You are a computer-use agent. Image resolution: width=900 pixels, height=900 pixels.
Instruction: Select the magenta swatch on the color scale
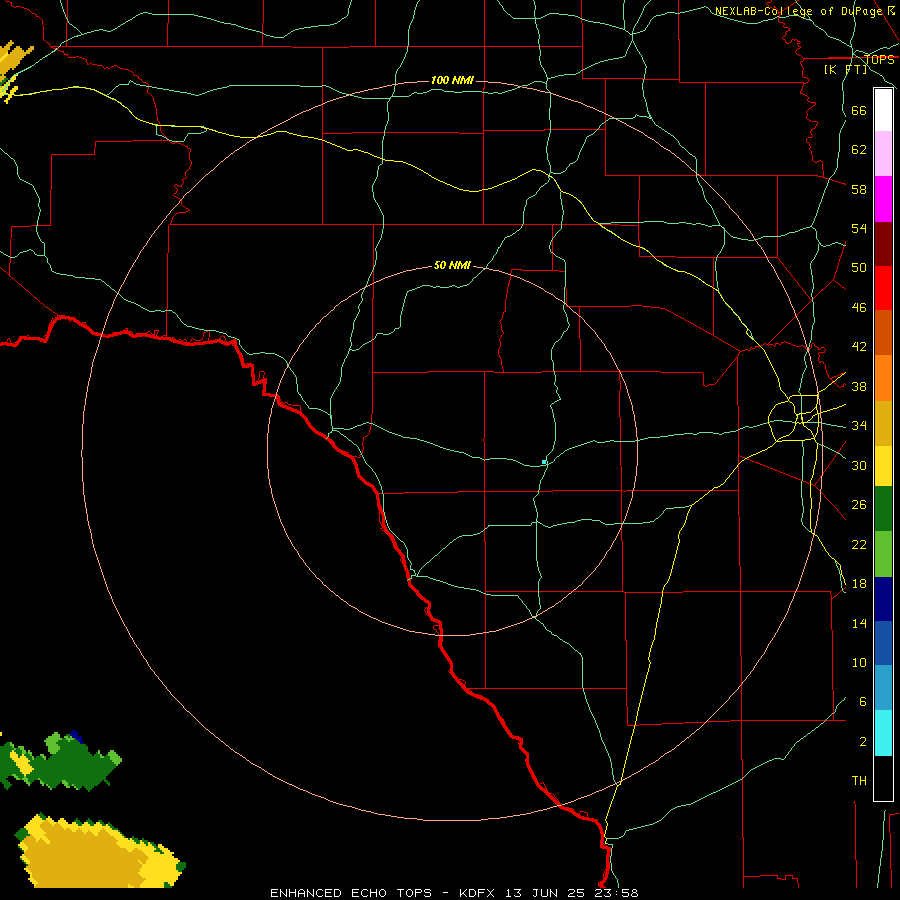pyautogui.click(x=883, y=199)
